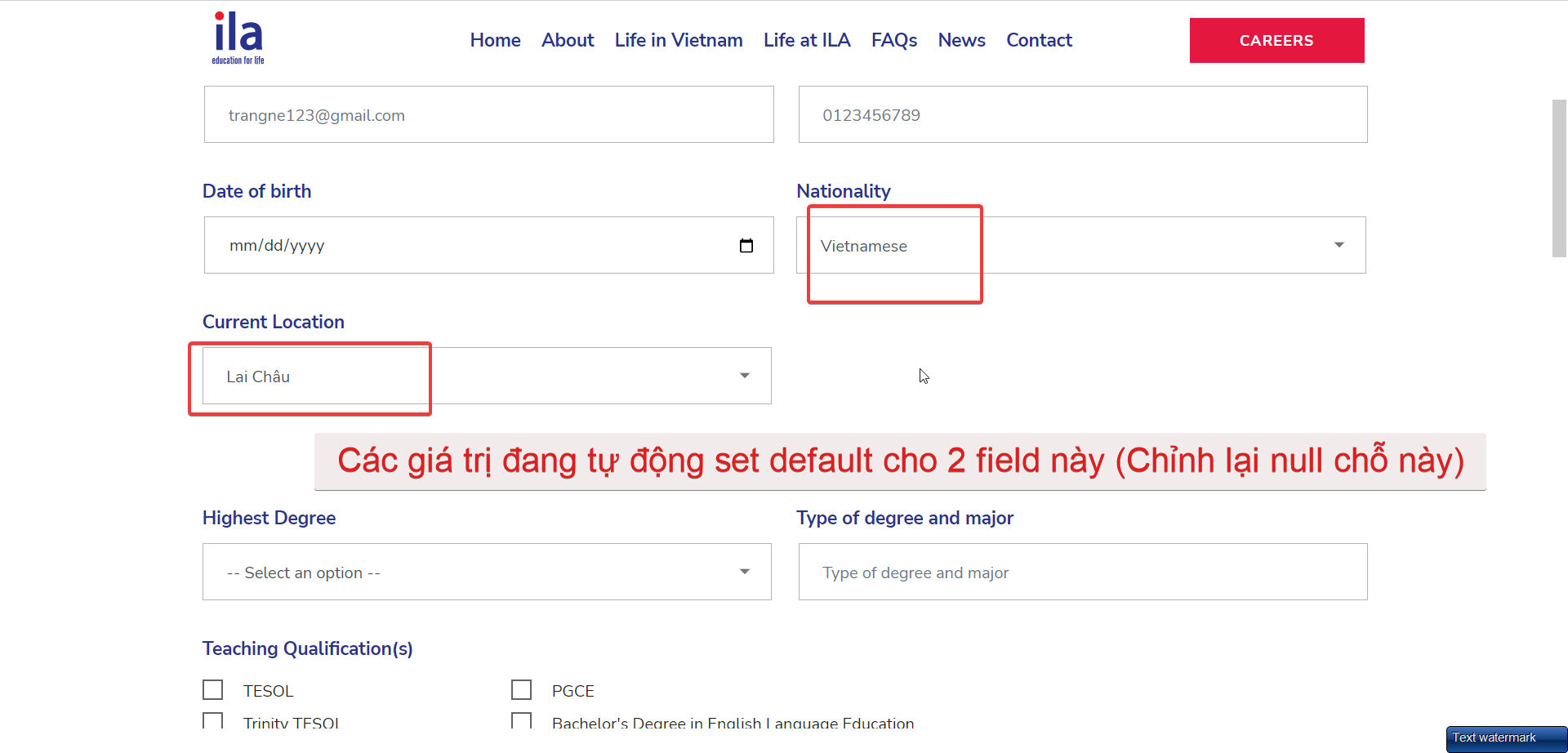Click the red CAREERS button
Screen dimensions: 1568x753
tap(1276, 40)
